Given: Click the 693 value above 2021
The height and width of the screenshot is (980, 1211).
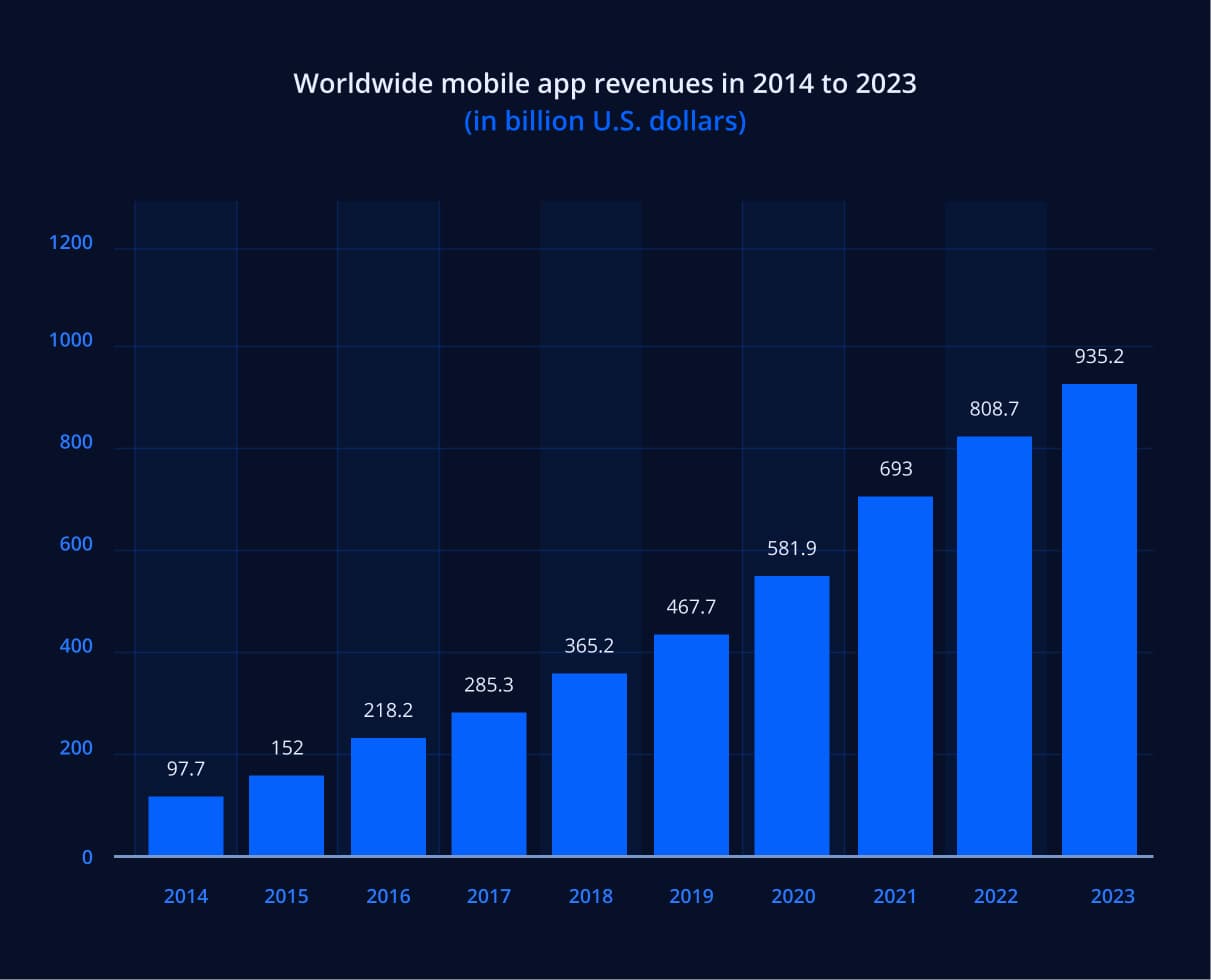Looking at the screenshot, I should click(895, 469).
